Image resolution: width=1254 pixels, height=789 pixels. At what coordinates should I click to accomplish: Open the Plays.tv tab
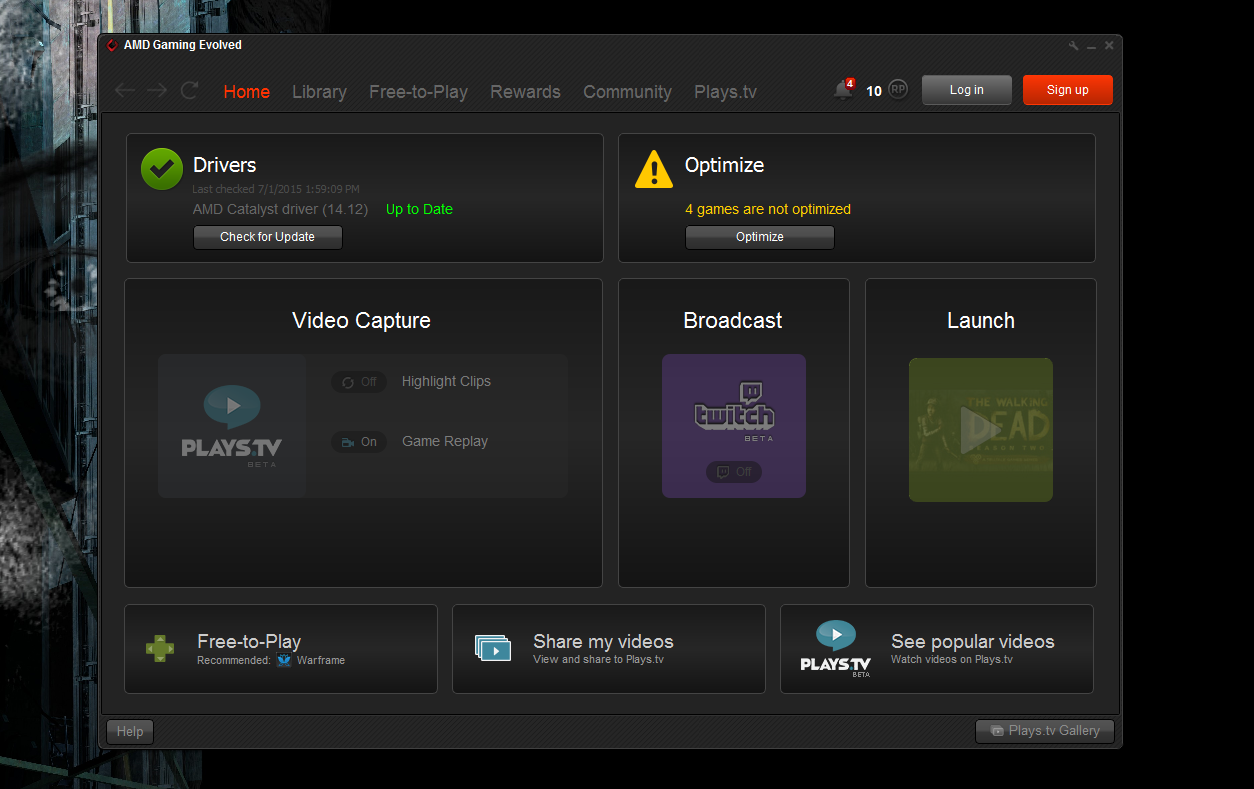pyautogui.click(x=725, y=92)
